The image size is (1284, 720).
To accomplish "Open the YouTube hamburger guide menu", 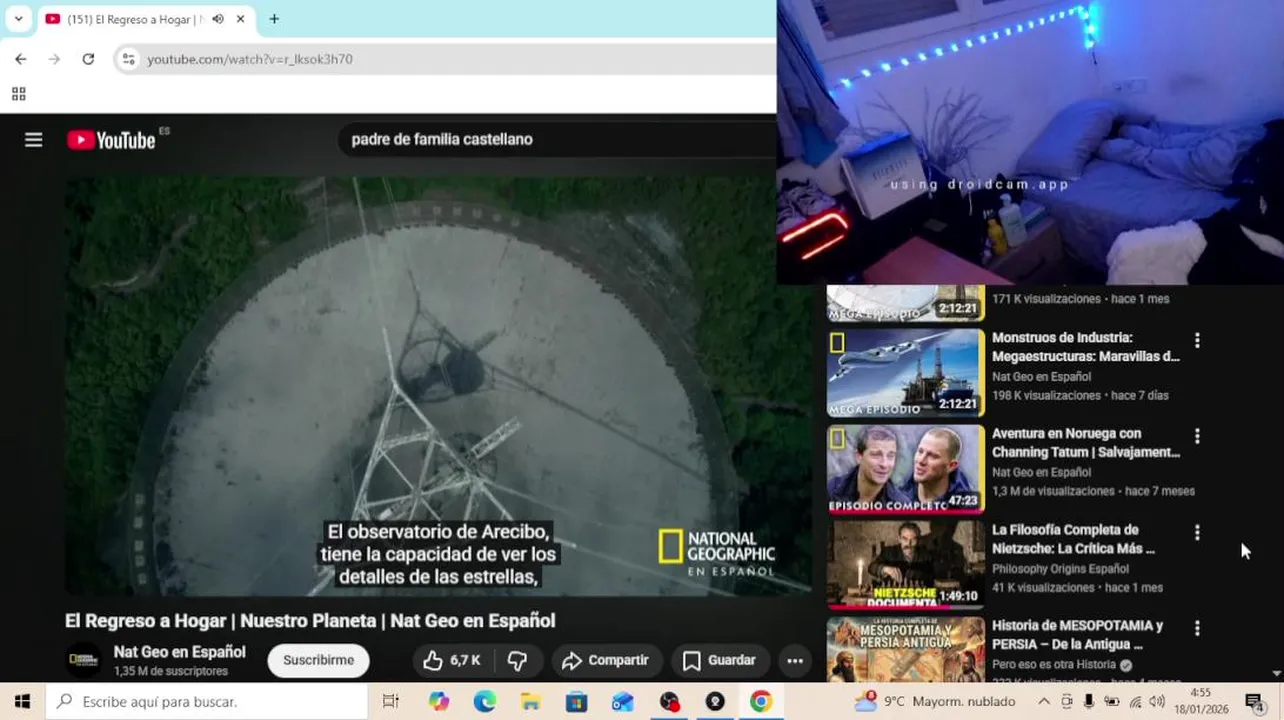I will (34, 140).
